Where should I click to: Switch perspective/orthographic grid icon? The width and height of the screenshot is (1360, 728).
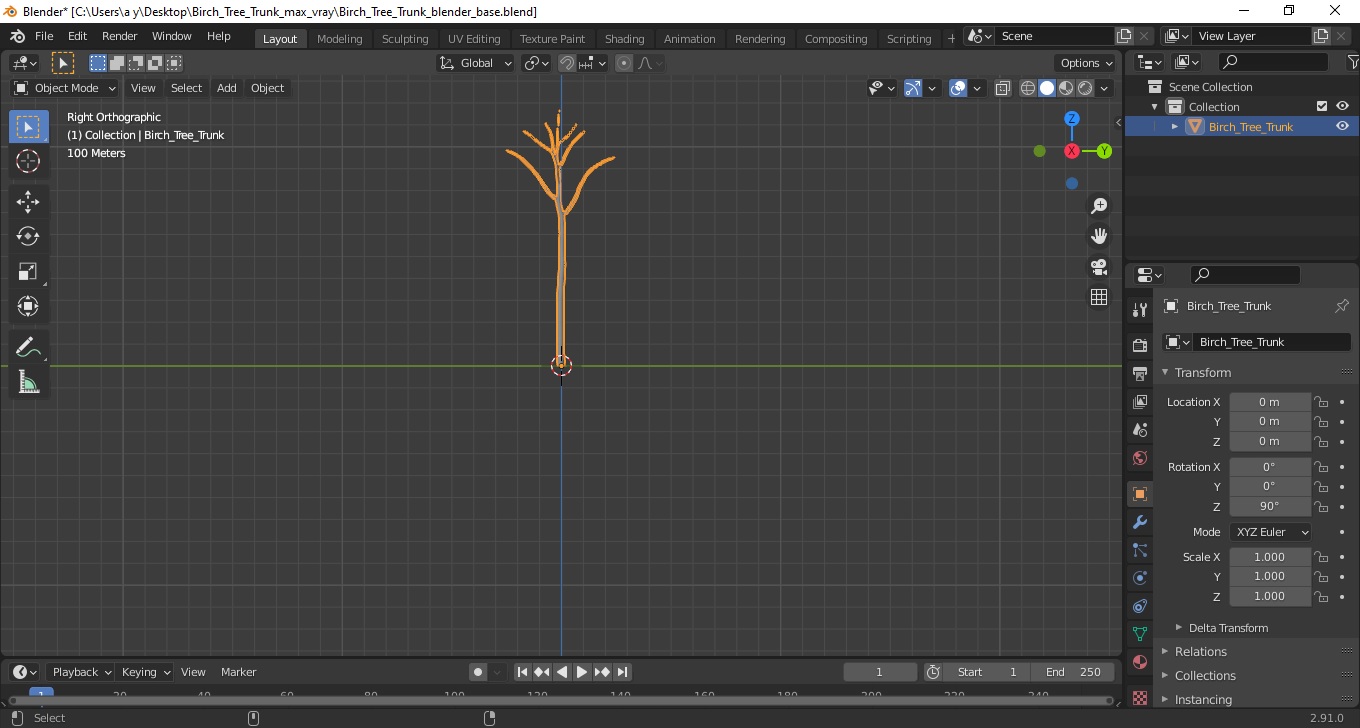[x=1099, y=297]
